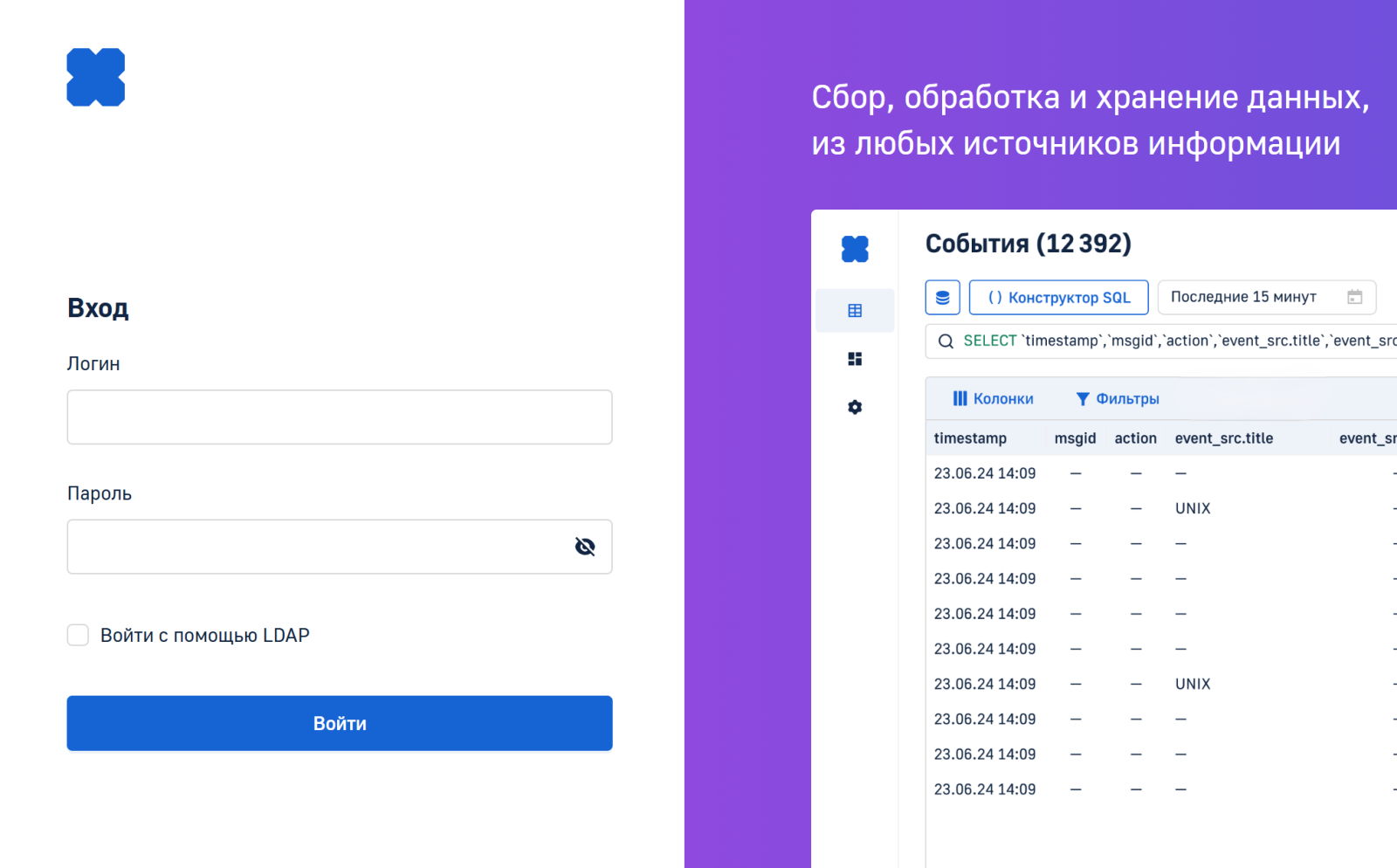
Task: Enable the LDAP login checkbox
Action: 79,635
